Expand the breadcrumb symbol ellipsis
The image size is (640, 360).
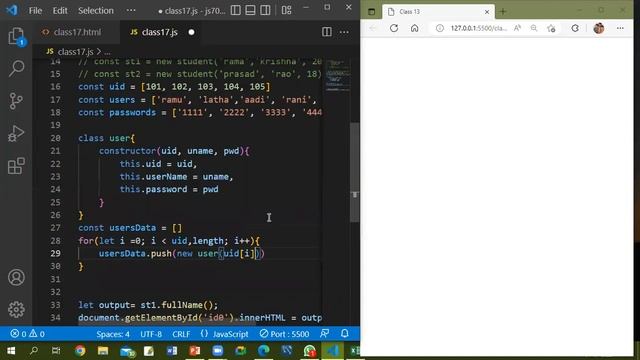[107, 52]
